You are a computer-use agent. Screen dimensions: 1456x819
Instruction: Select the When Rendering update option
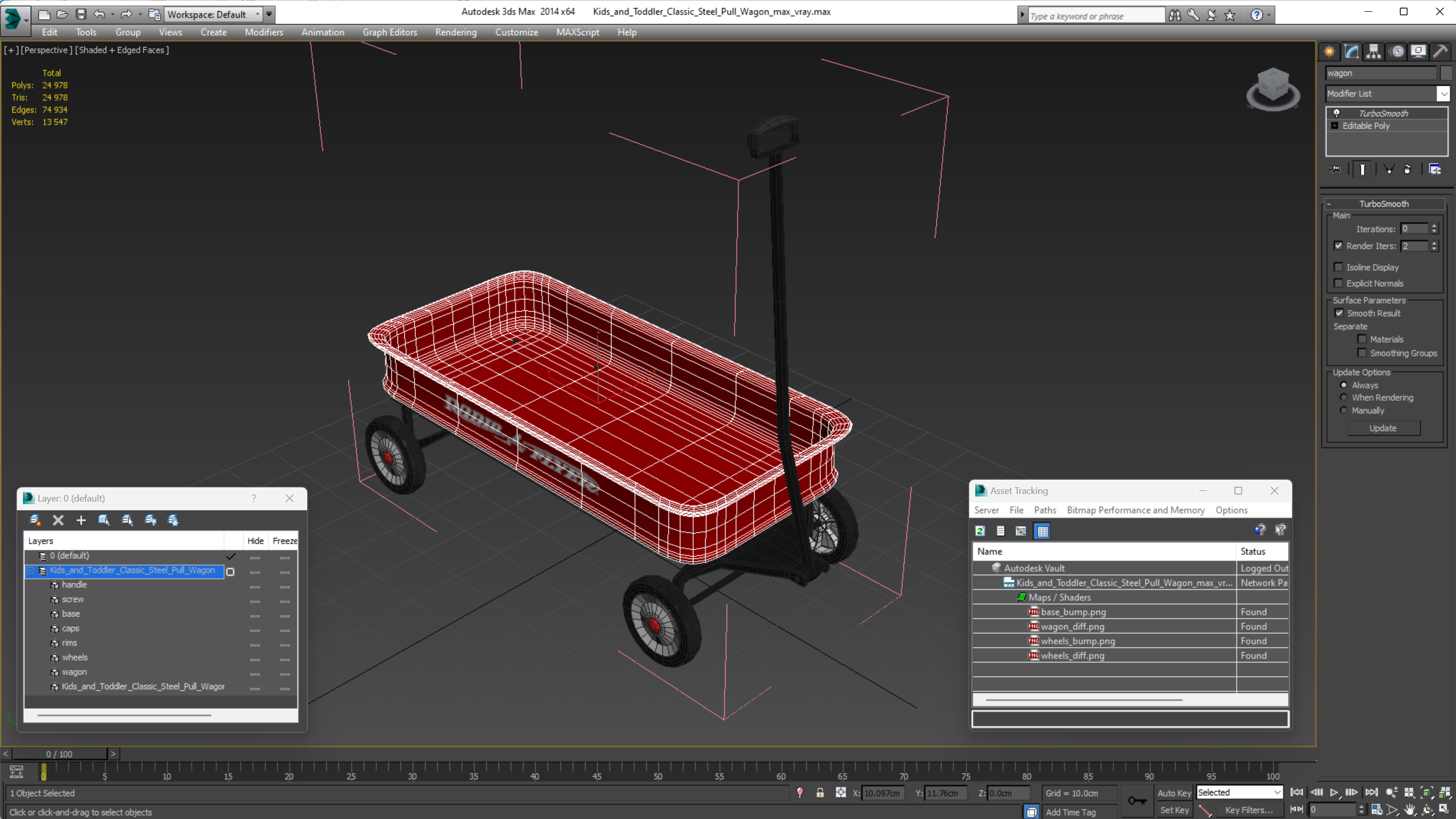(1344, 398)
